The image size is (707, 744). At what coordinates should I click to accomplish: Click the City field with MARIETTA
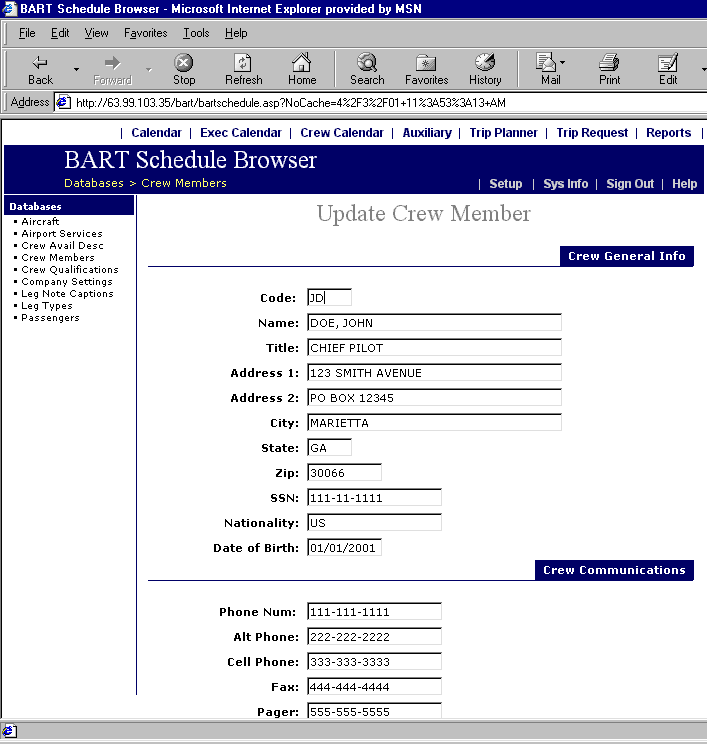(x=434, y=423)
